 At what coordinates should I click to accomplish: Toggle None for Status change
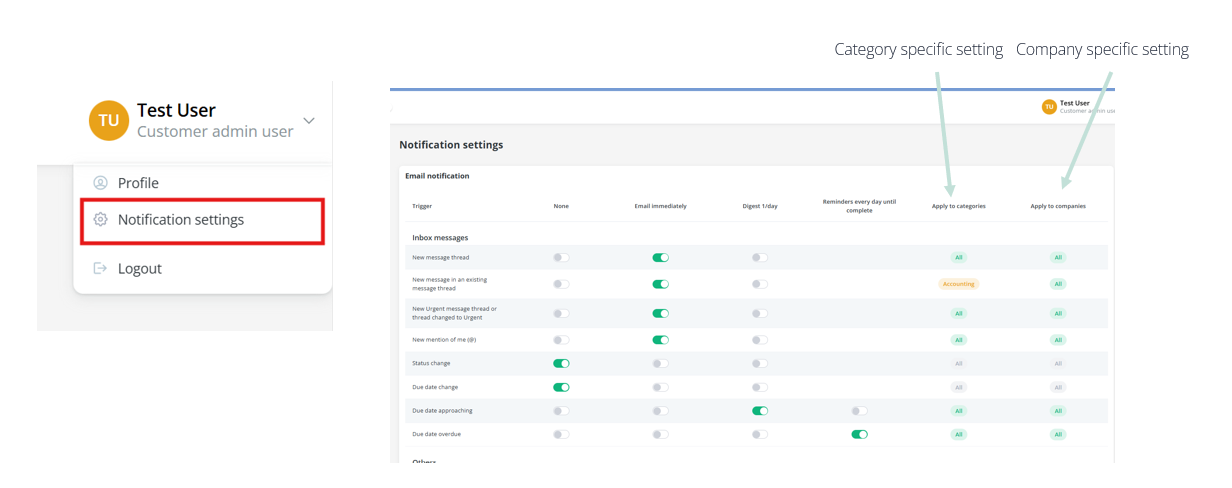pyautogui.click(x=561, y=364)
